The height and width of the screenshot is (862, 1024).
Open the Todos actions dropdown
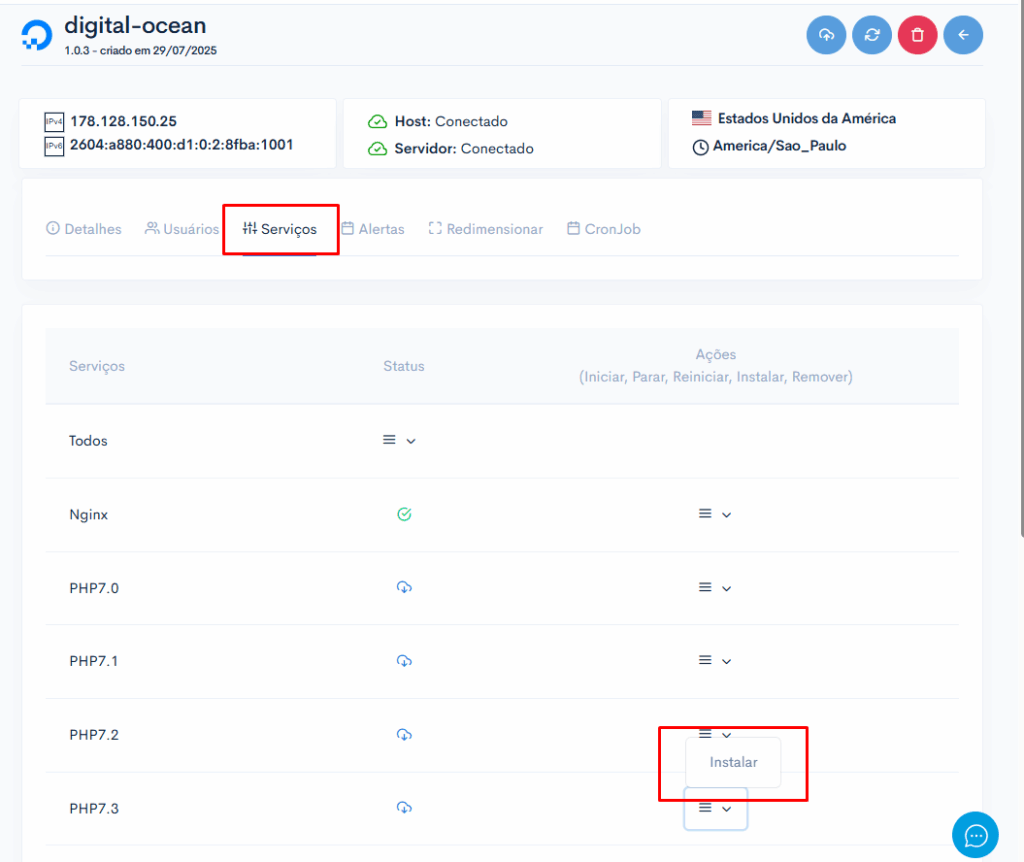(399, 441)
